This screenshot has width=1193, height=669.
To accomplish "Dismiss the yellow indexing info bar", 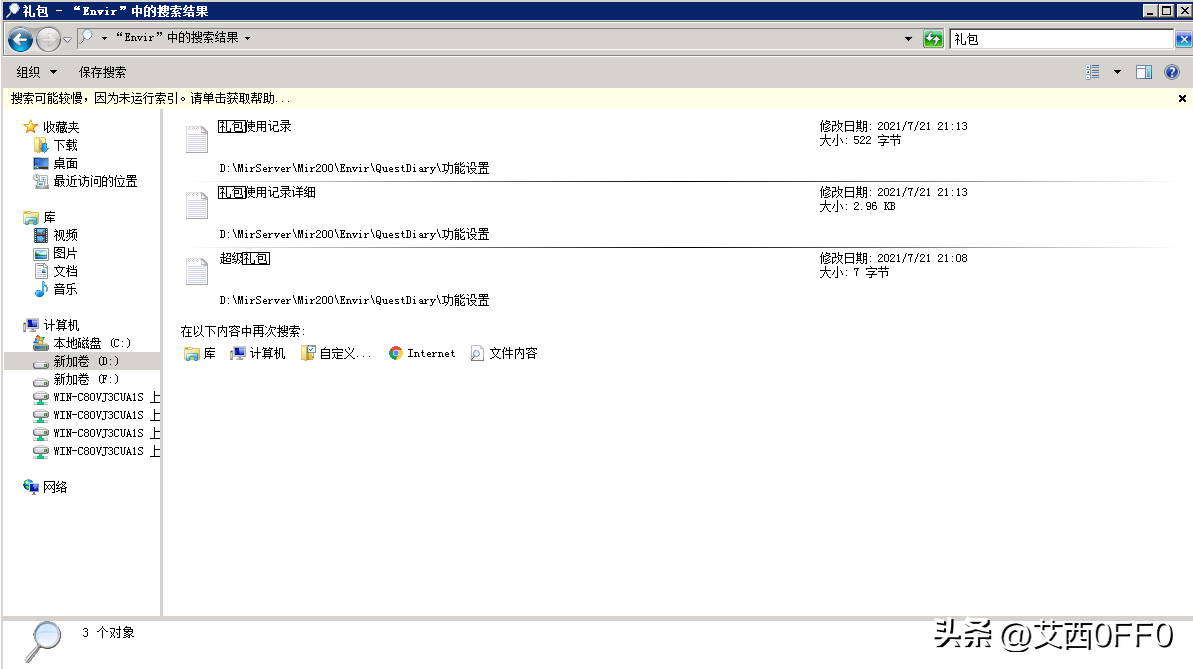I will (1182, 99).
